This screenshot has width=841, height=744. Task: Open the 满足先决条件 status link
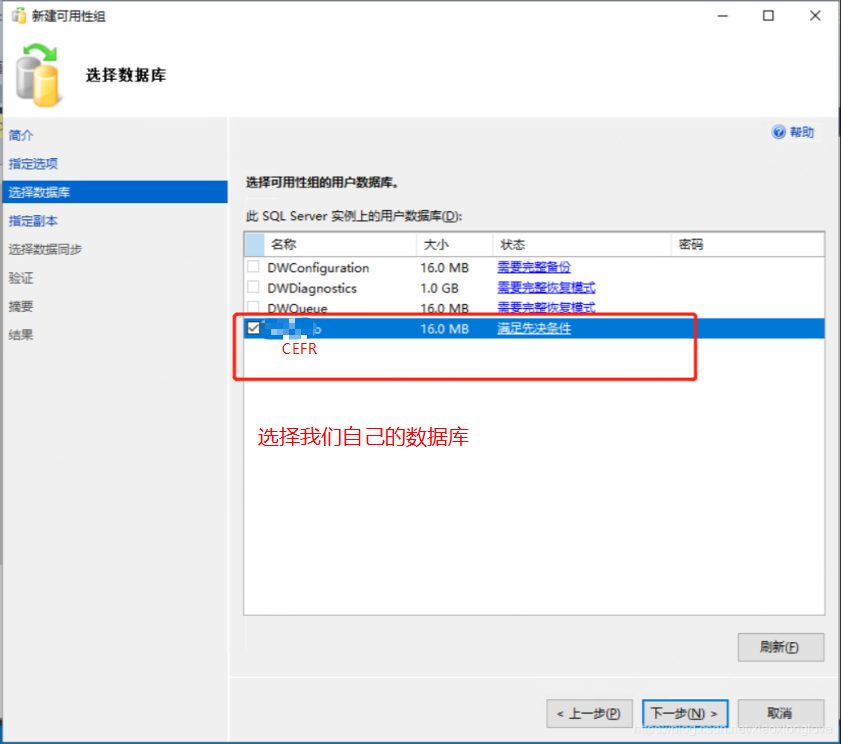534,328
